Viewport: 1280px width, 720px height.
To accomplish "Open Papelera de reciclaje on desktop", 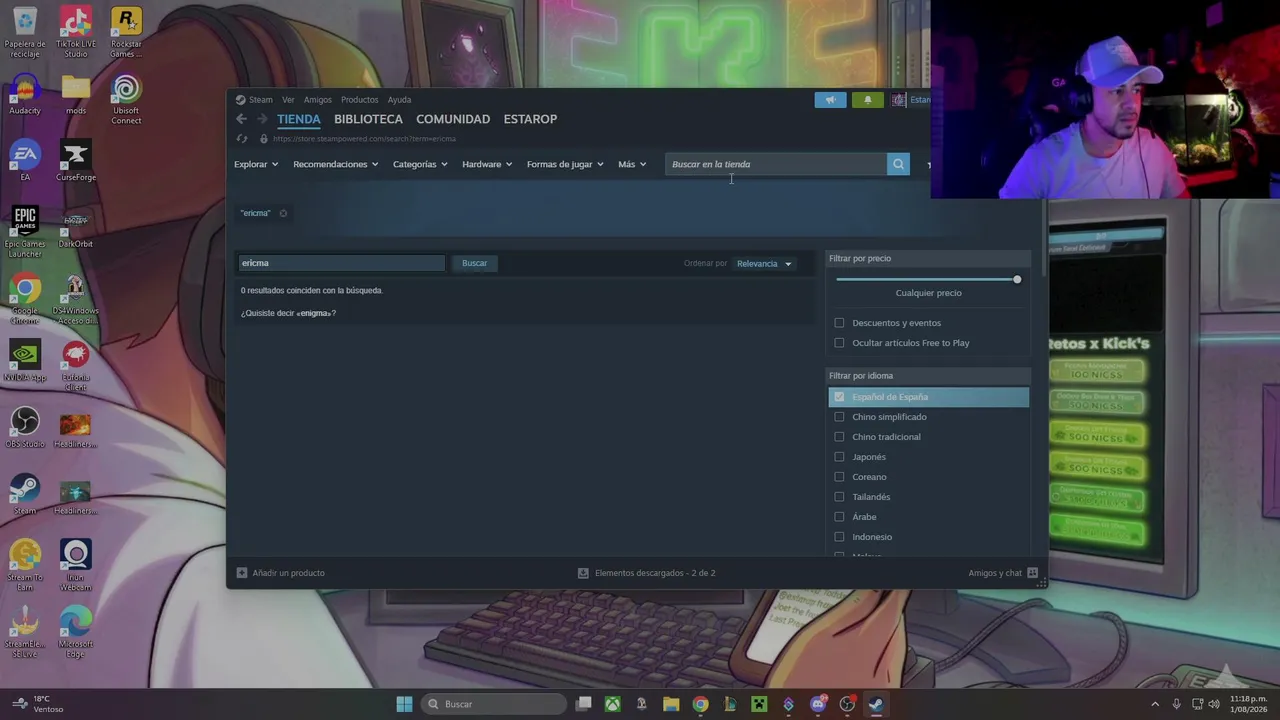I will click(25, 32).
